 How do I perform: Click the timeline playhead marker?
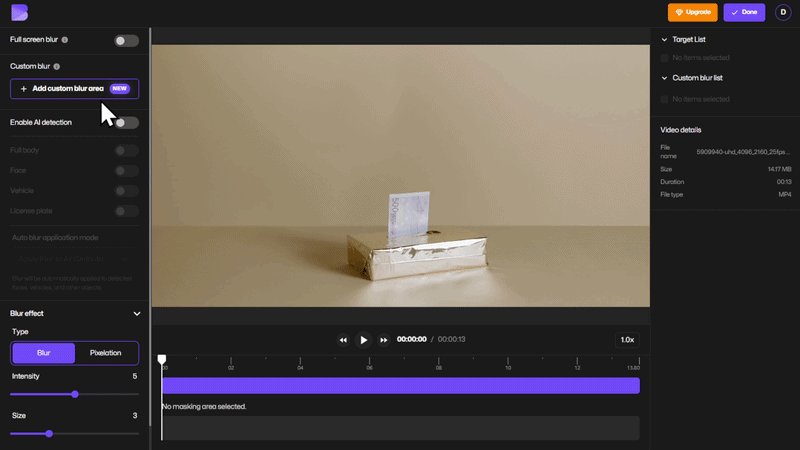tap(162, 360)
